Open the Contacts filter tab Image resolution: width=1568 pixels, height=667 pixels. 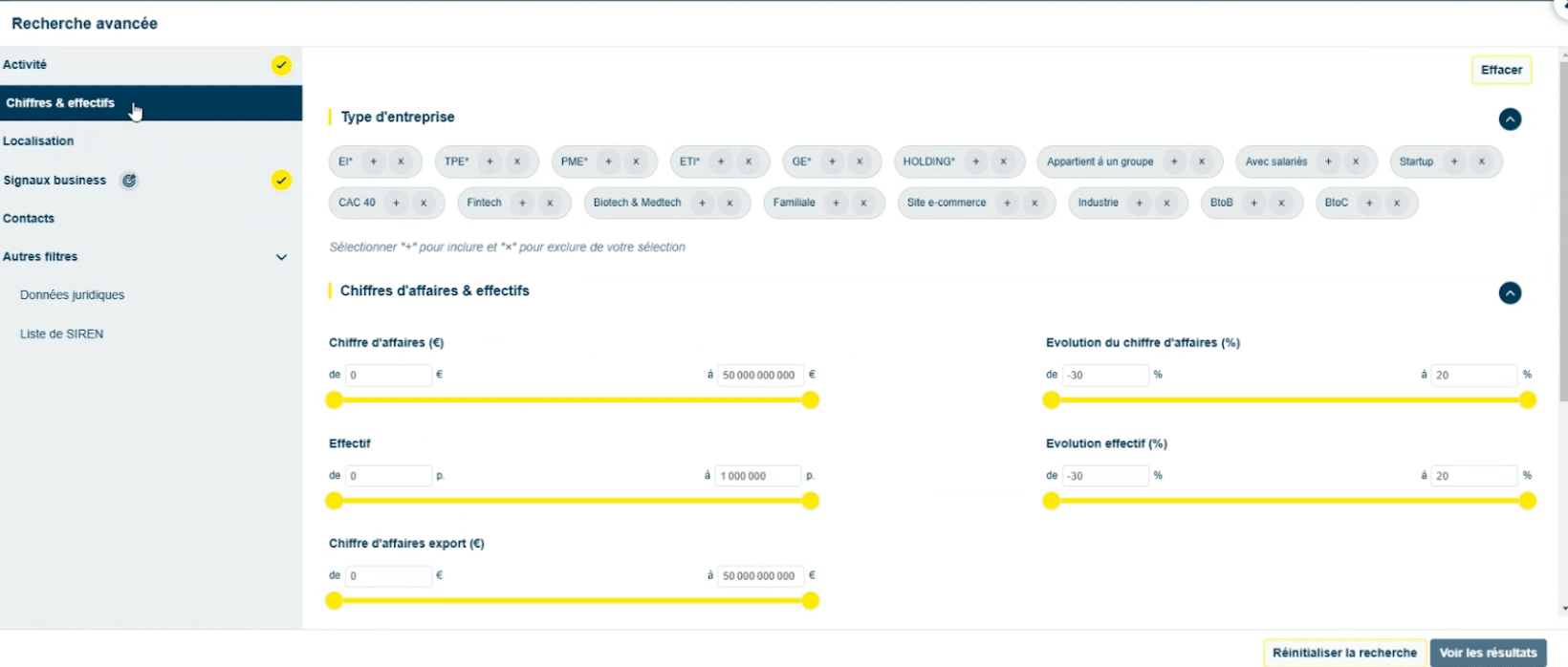151,219
